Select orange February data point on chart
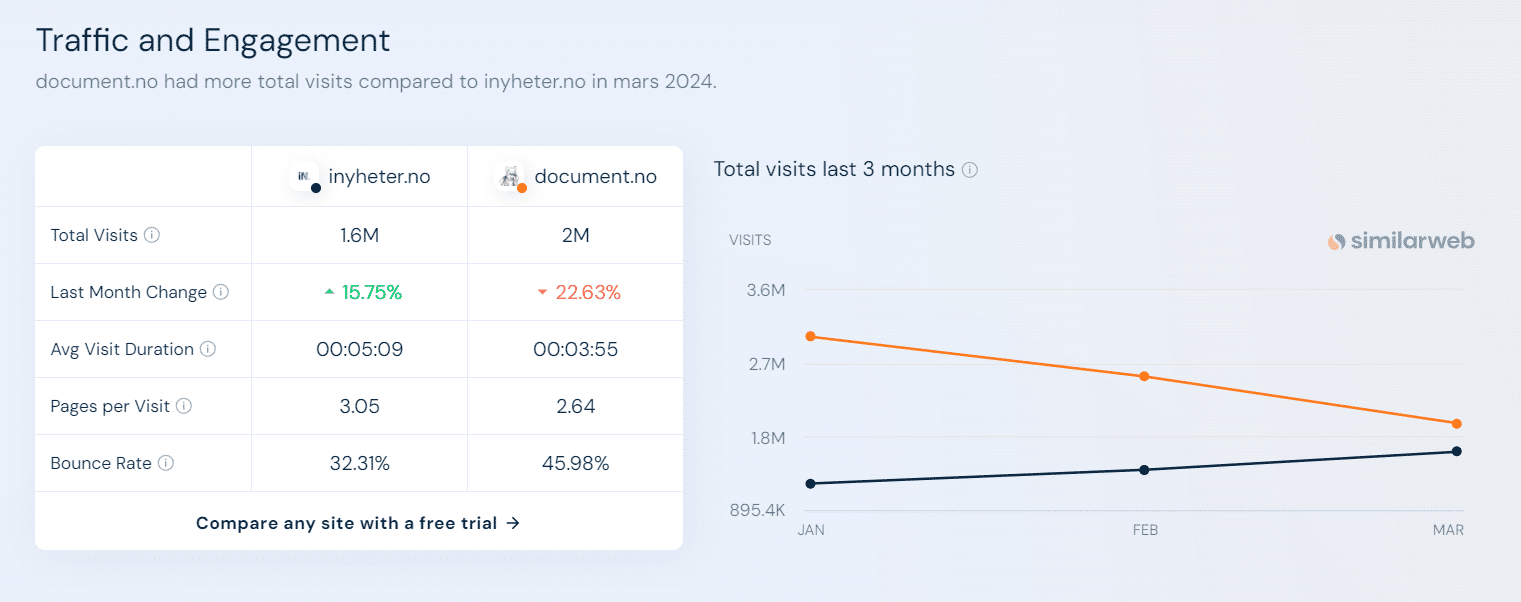1521x602 pixels. tap(1145, 377)
